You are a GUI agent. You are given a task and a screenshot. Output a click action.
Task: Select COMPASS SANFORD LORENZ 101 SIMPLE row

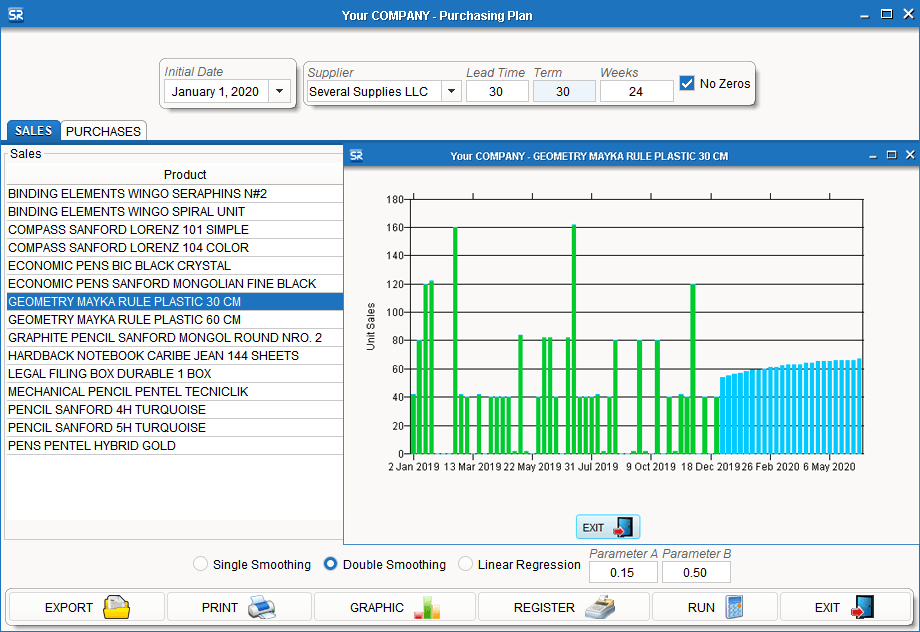pyautogui.click(x=174, y=229)
